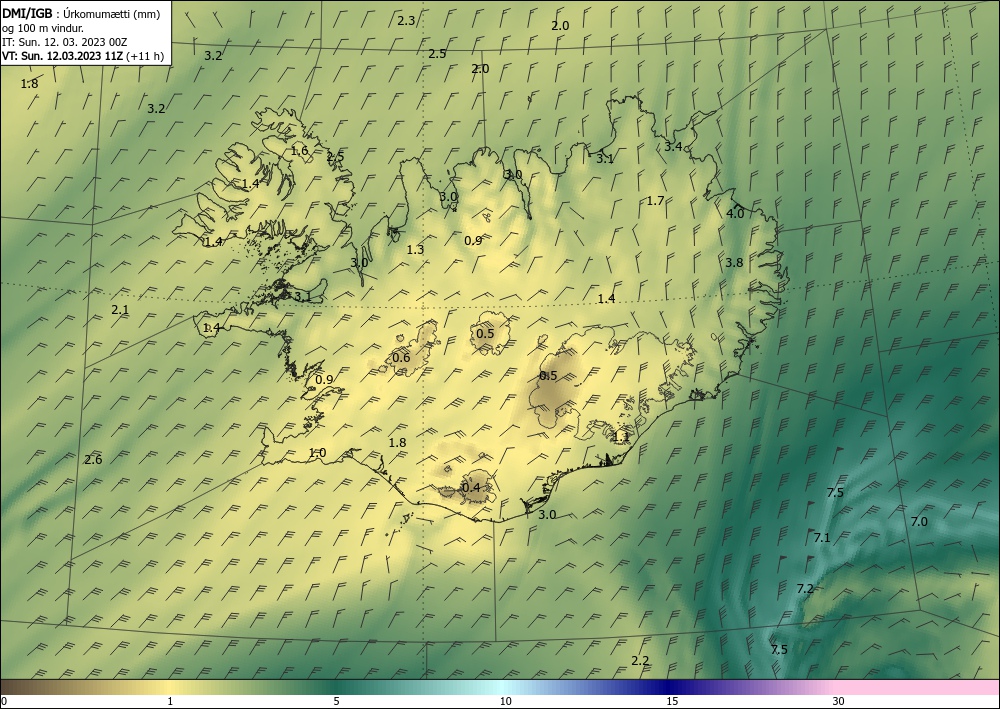This screenshot has height=709, width=1000.
Task: Click the 3.4 value label
Action: (673, 147)
